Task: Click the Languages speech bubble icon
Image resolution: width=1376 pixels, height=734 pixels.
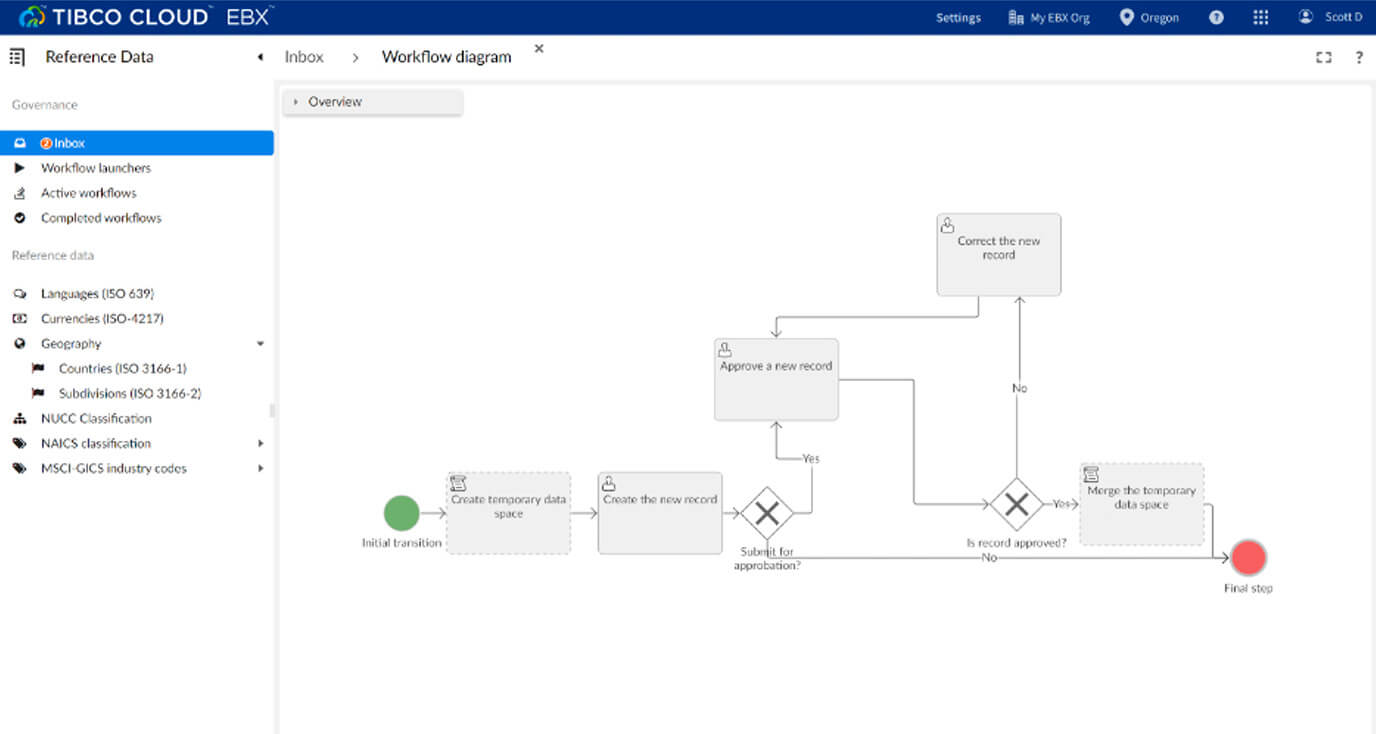Action: [20, 294]
